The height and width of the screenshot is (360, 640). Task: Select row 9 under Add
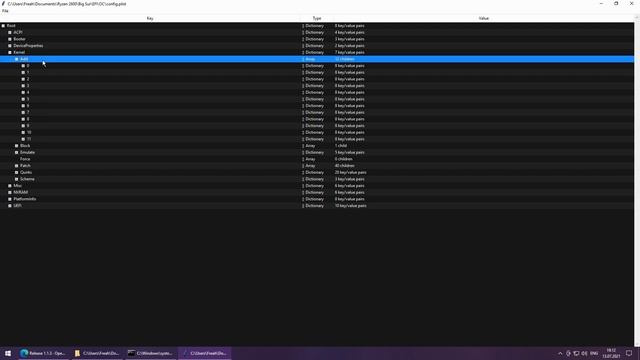tap(317, 126)
